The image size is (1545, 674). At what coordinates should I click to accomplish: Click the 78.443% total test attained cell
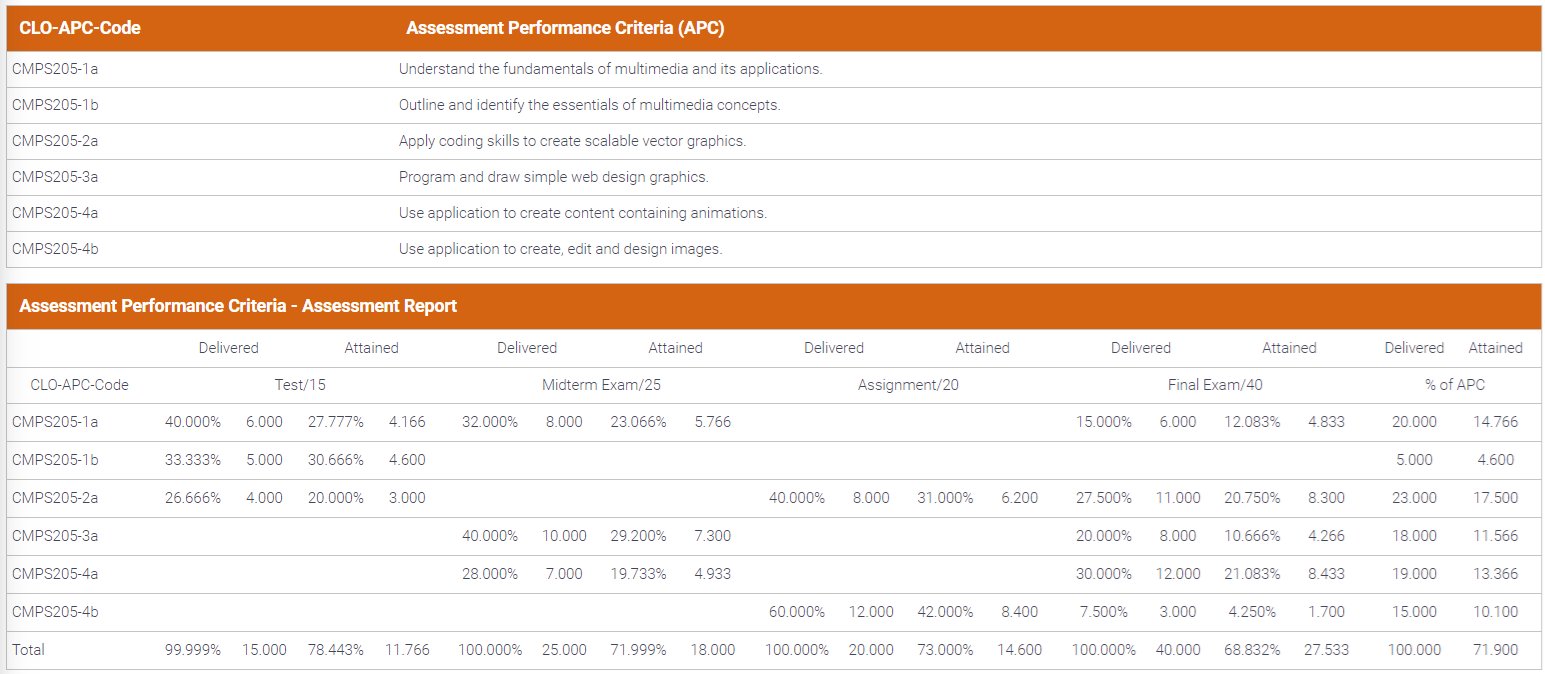click(x=335, y=650)
